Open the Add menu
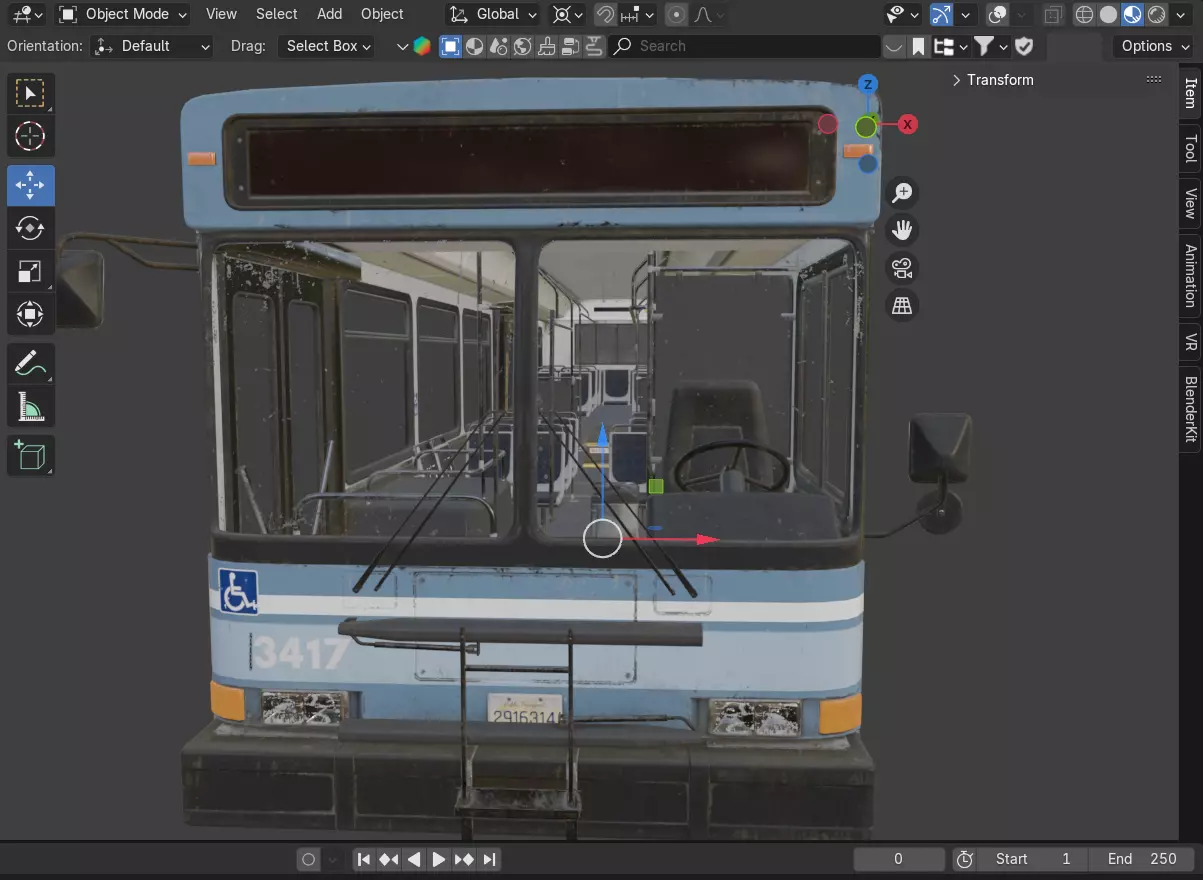Image resolution: width=1203 pixels, height=880 pixels. pos(329,15)
